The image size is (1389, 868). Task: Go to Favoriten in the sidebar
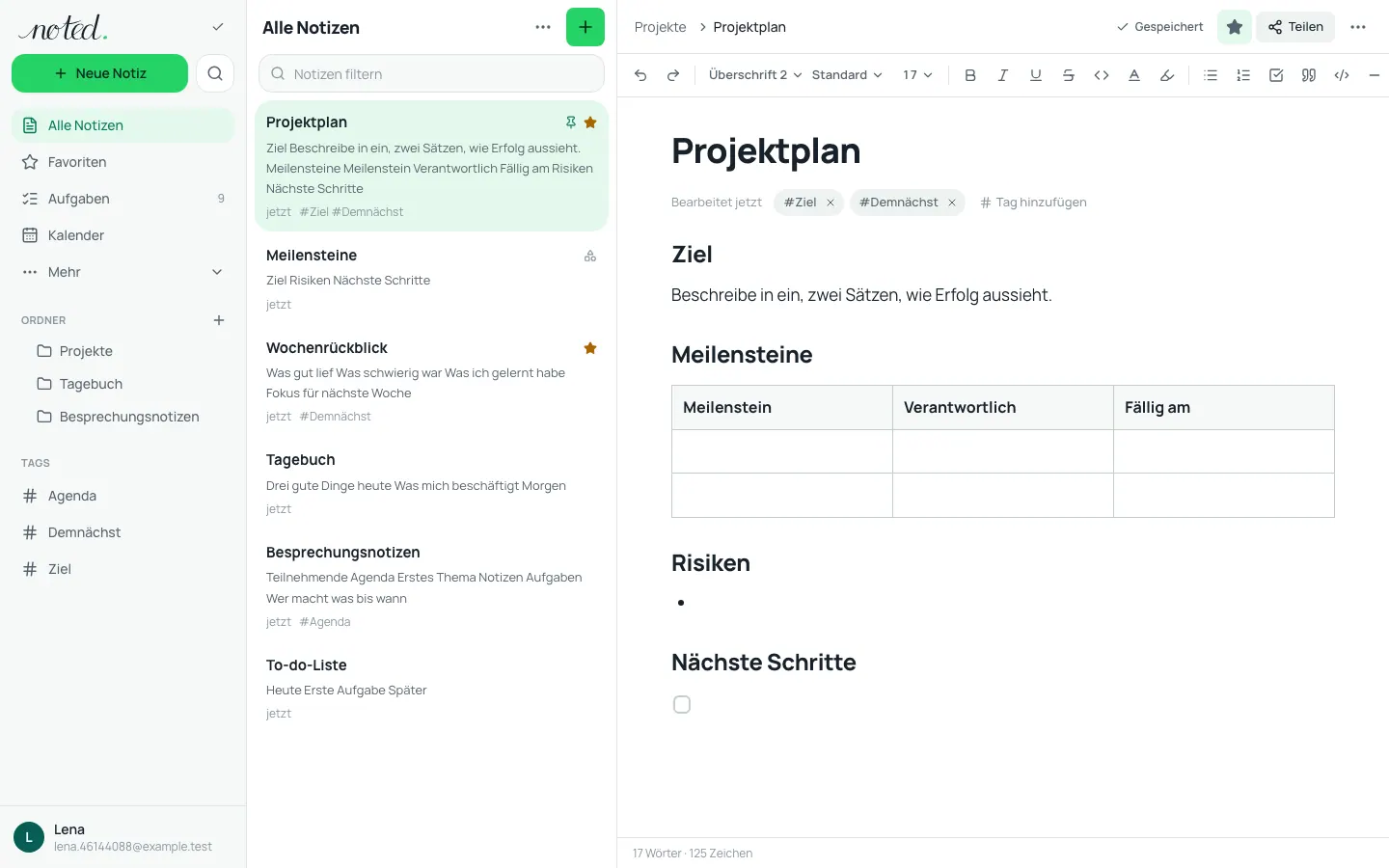123,162
